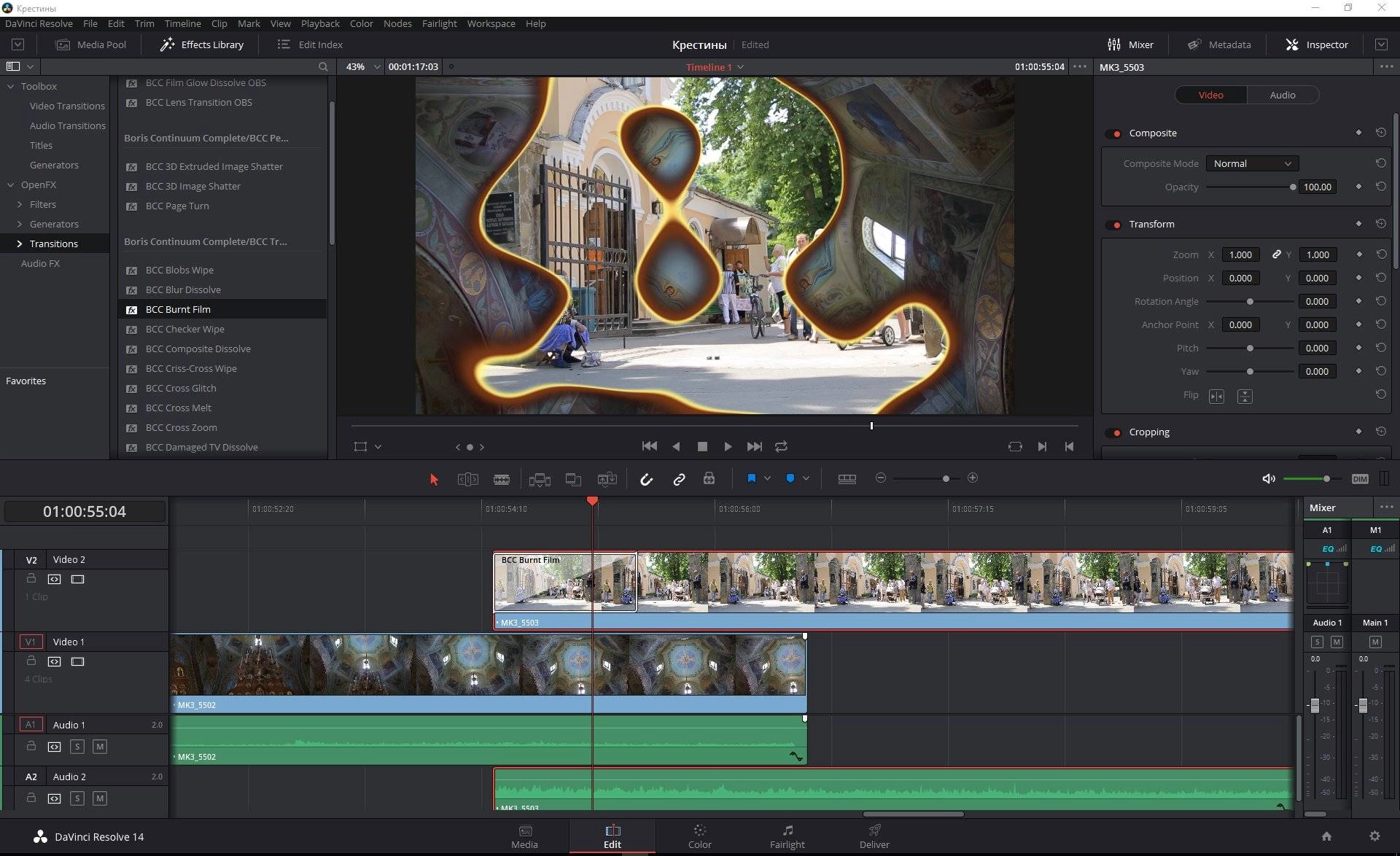Expand the Filters tree item
The width and height of the screenshot is (1400, 856).
[x=19, y=204]
